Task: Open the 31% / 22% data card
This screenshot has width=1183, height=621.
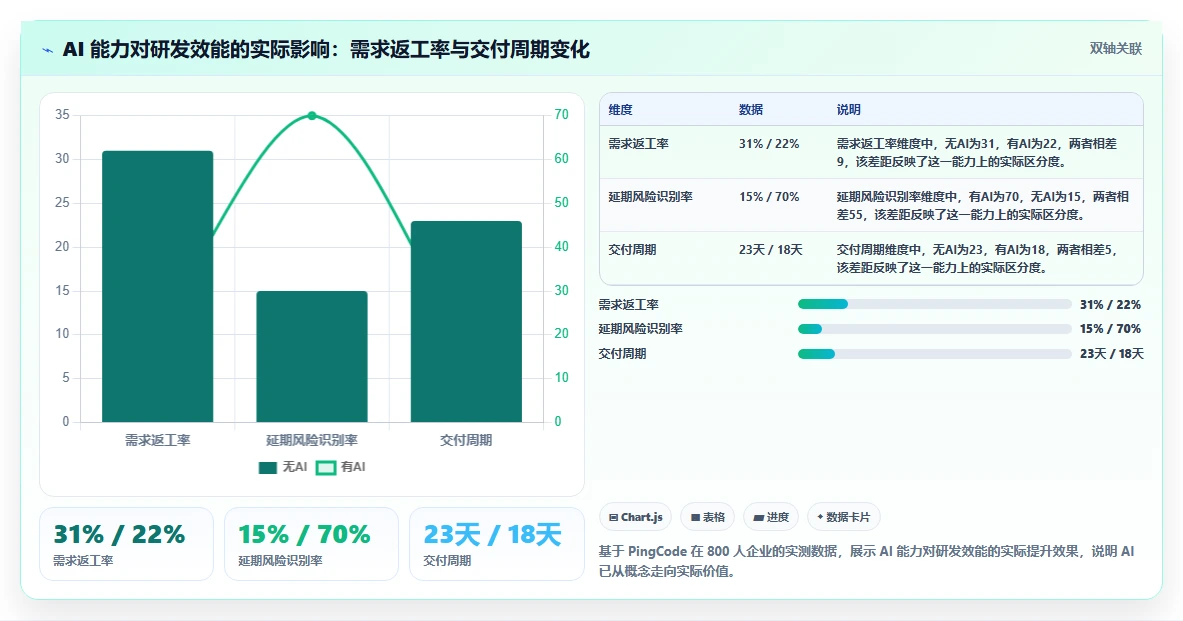Action: pos(126,544)
